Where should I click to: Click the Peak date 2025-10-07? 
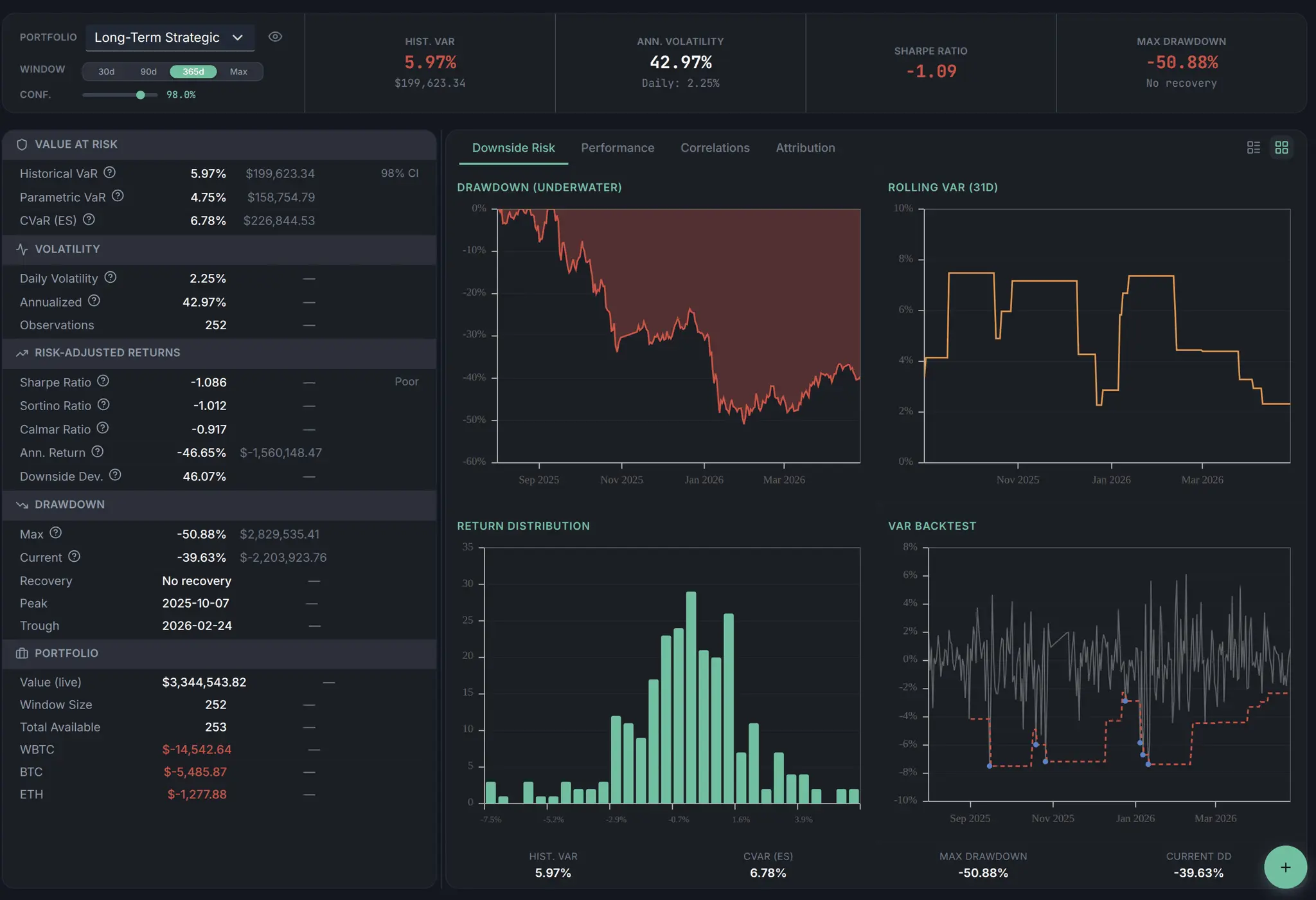pyautogui.click(x=195, y=604)
